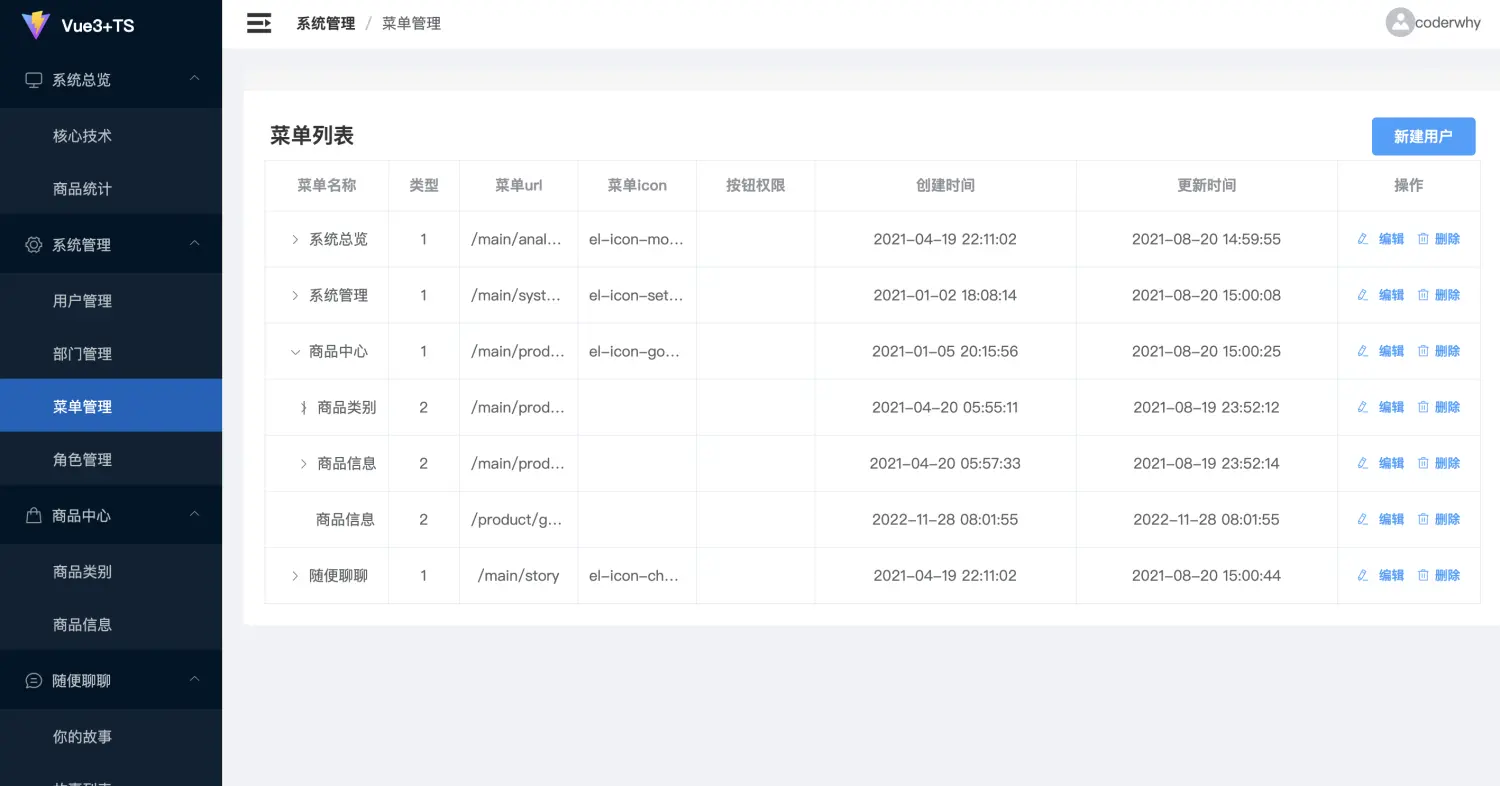Go to 核心技术 in the sidebar

[x=82, y=136]
